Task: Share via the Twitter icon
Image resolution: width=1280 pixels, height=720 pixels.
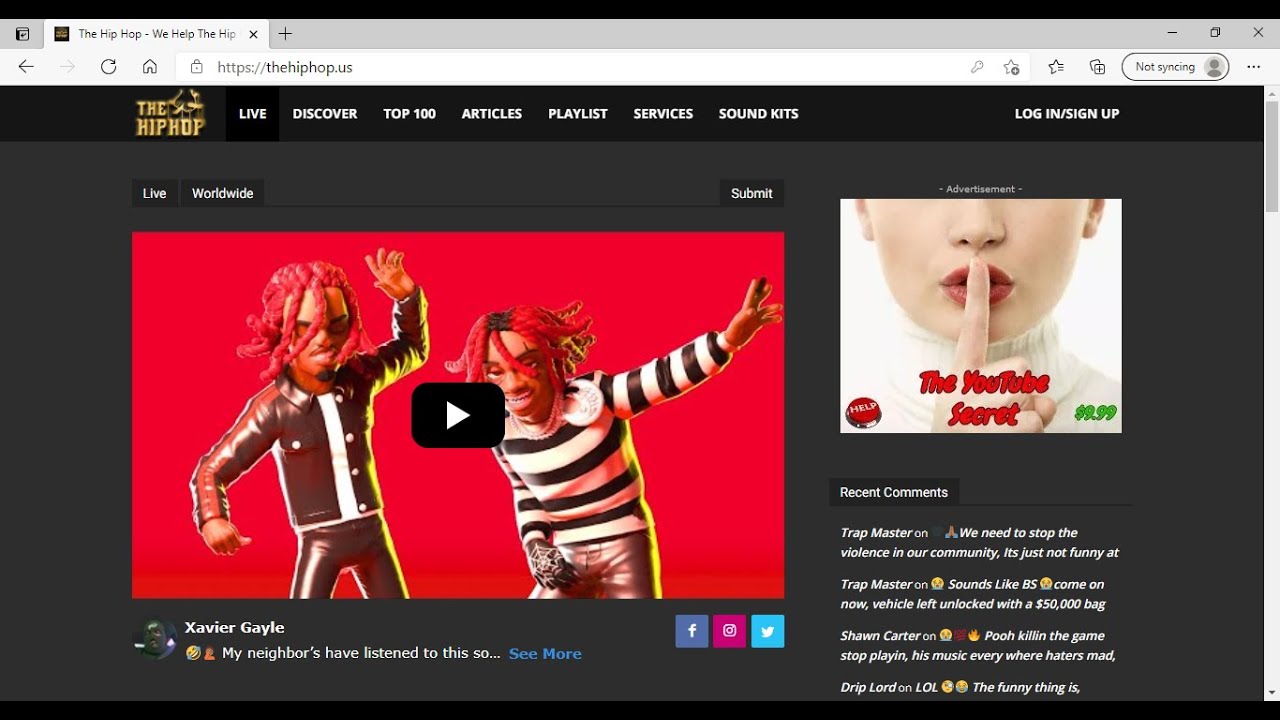Action: click(768, 631)
